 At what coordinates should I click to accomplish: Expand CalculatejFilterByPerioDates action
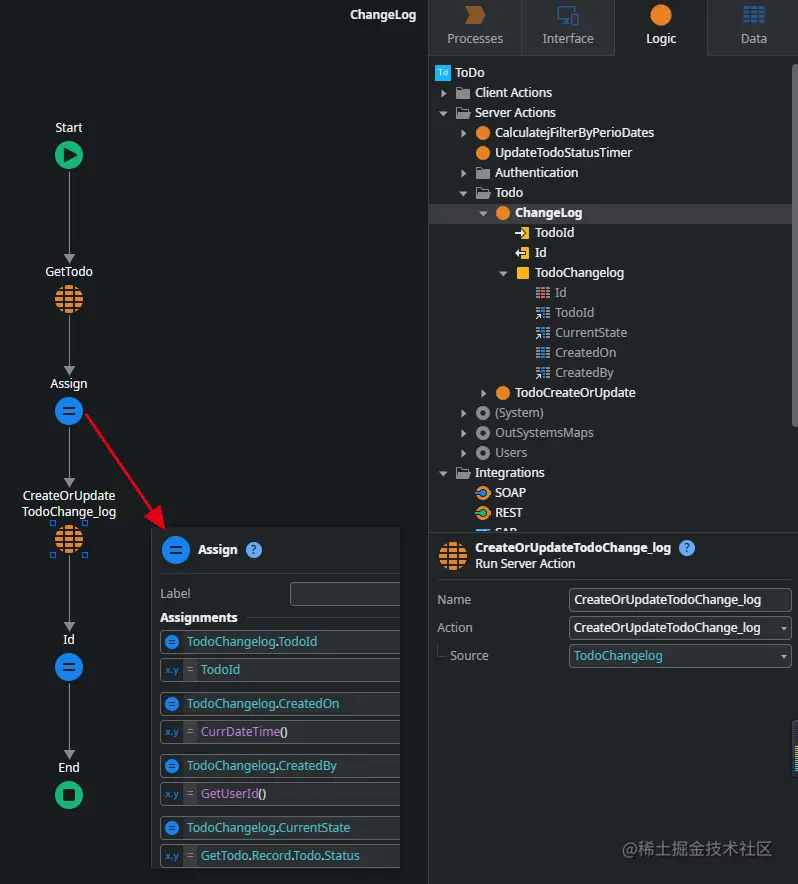464,133
